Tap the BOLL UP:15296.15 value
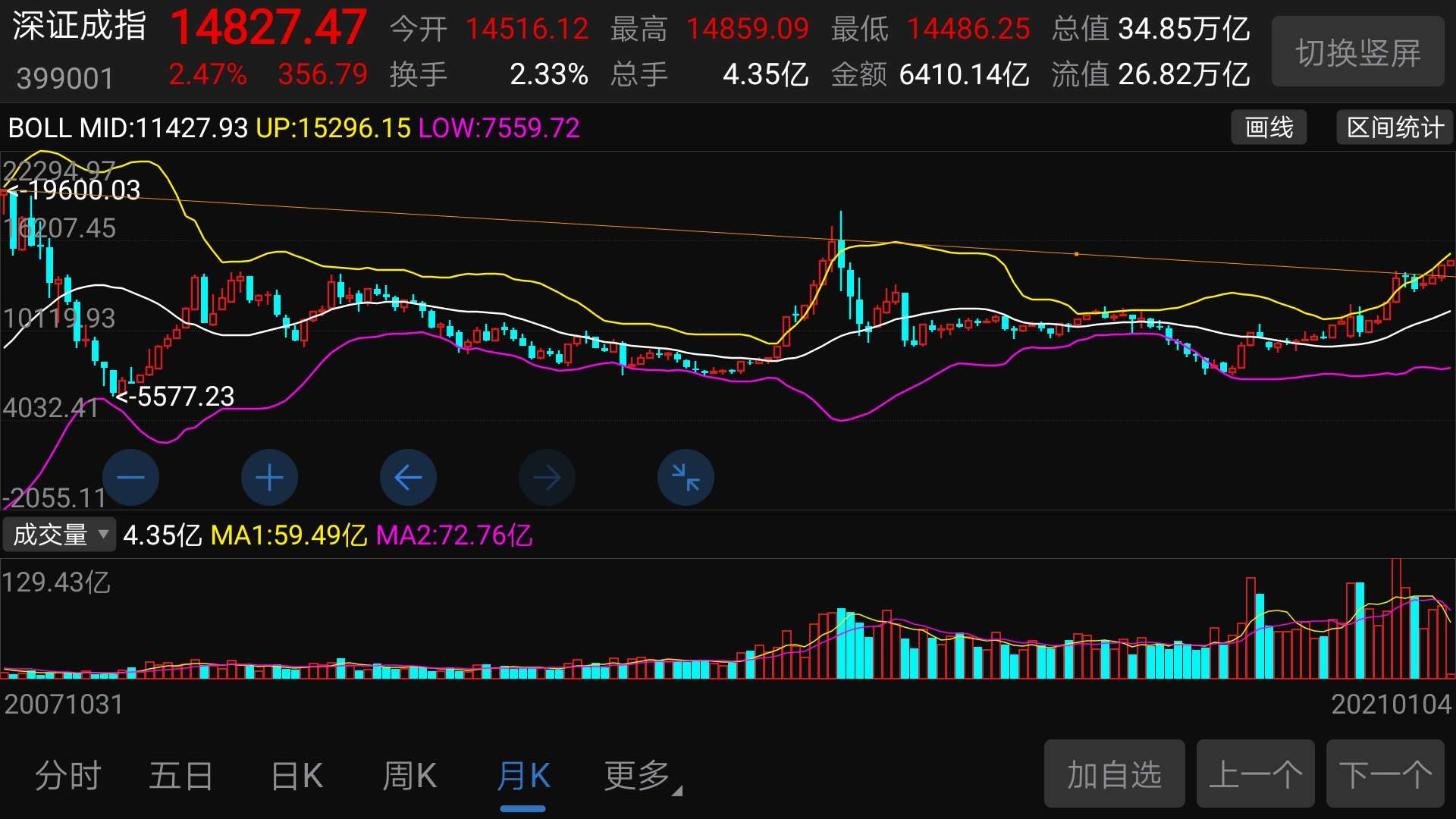Image resolution: width=1456 pixels, height=819 pixels. [333, 127]
